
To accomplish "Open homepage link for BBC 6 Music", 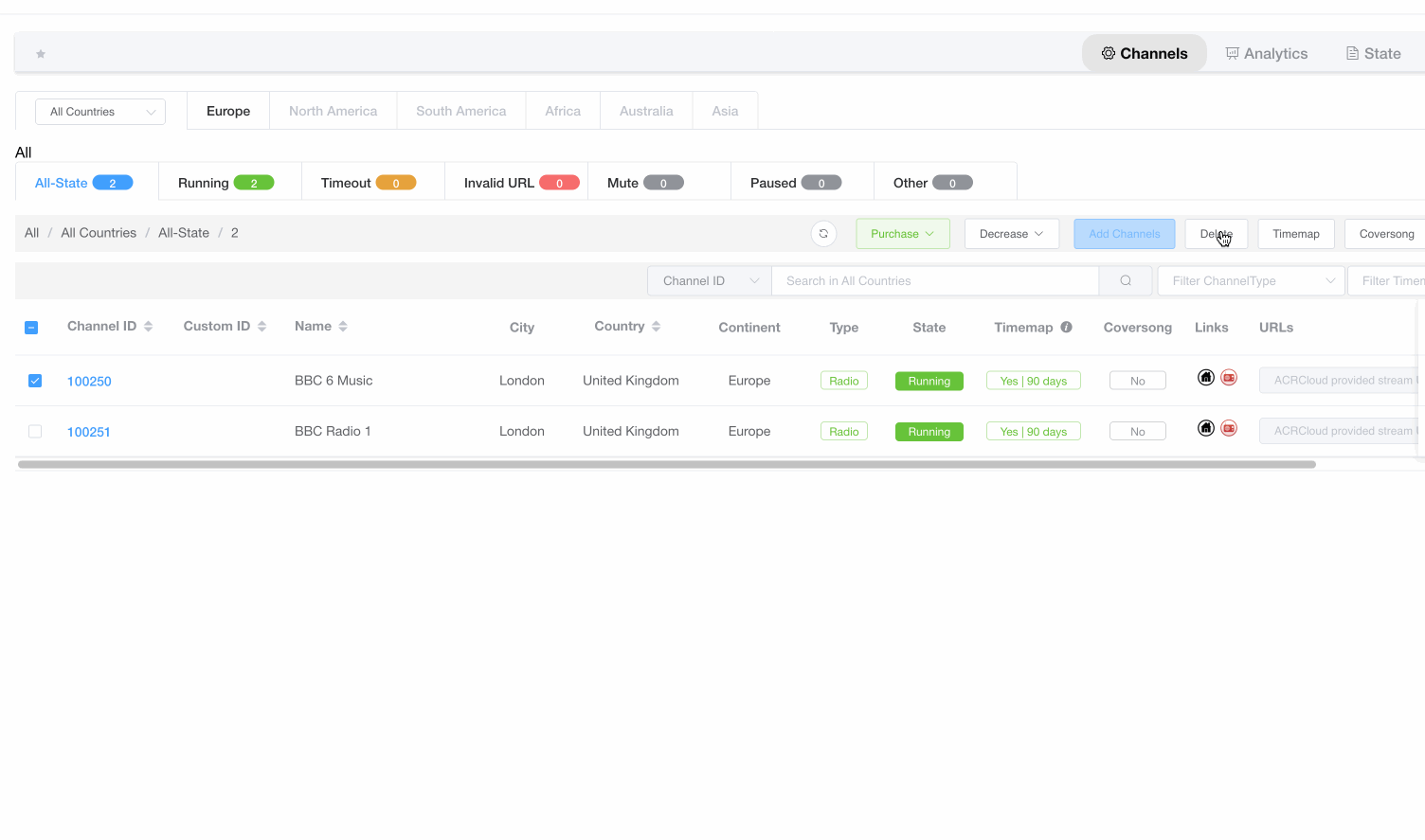I will click(x=1205, y=378).
